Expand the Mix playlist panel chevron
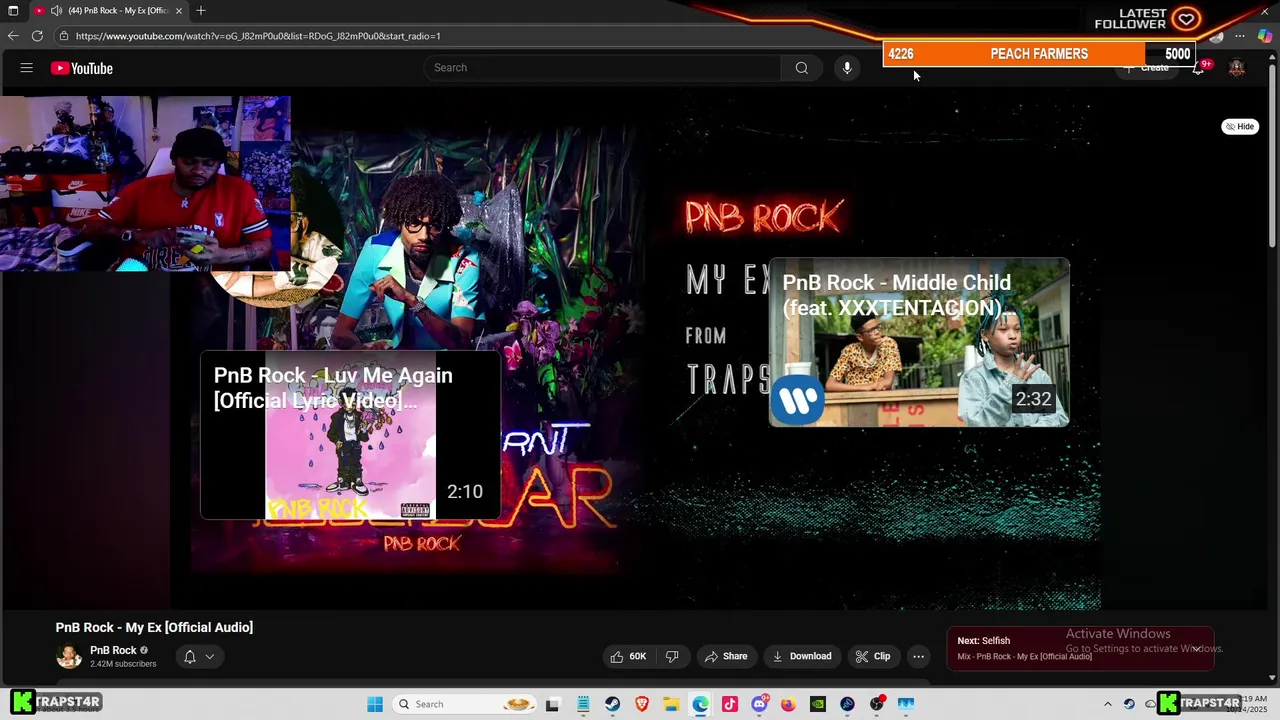The width and height of the screenshot is (1280, 720). click(1196, 648)
